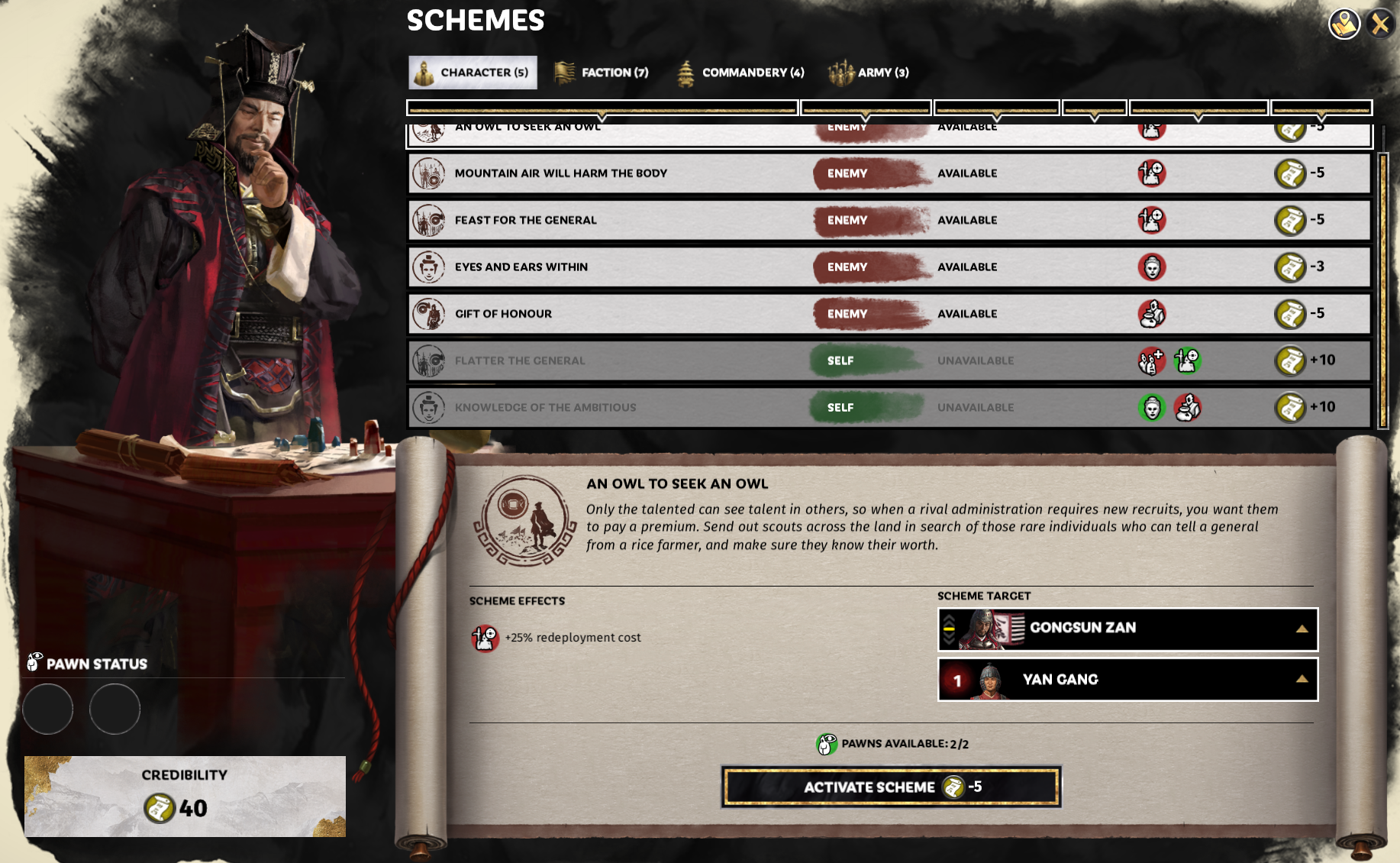Select the Knowledge of the Ambitious row

coord(889,408)
